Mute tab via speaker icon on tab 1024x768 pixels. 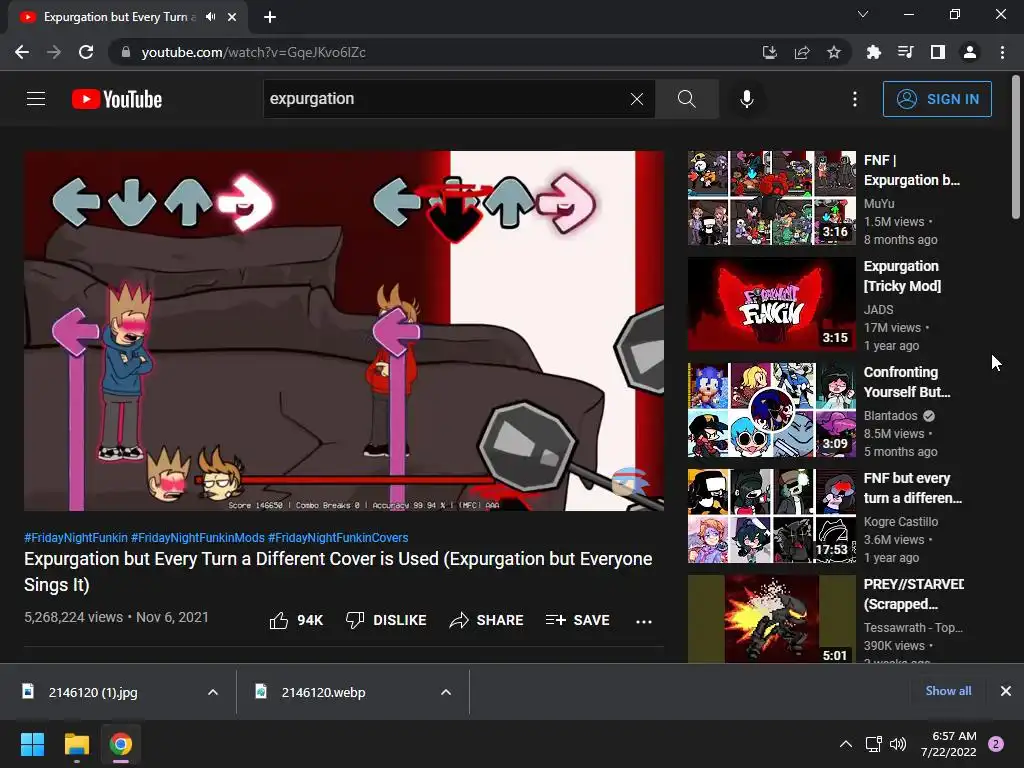click(210, 17)
